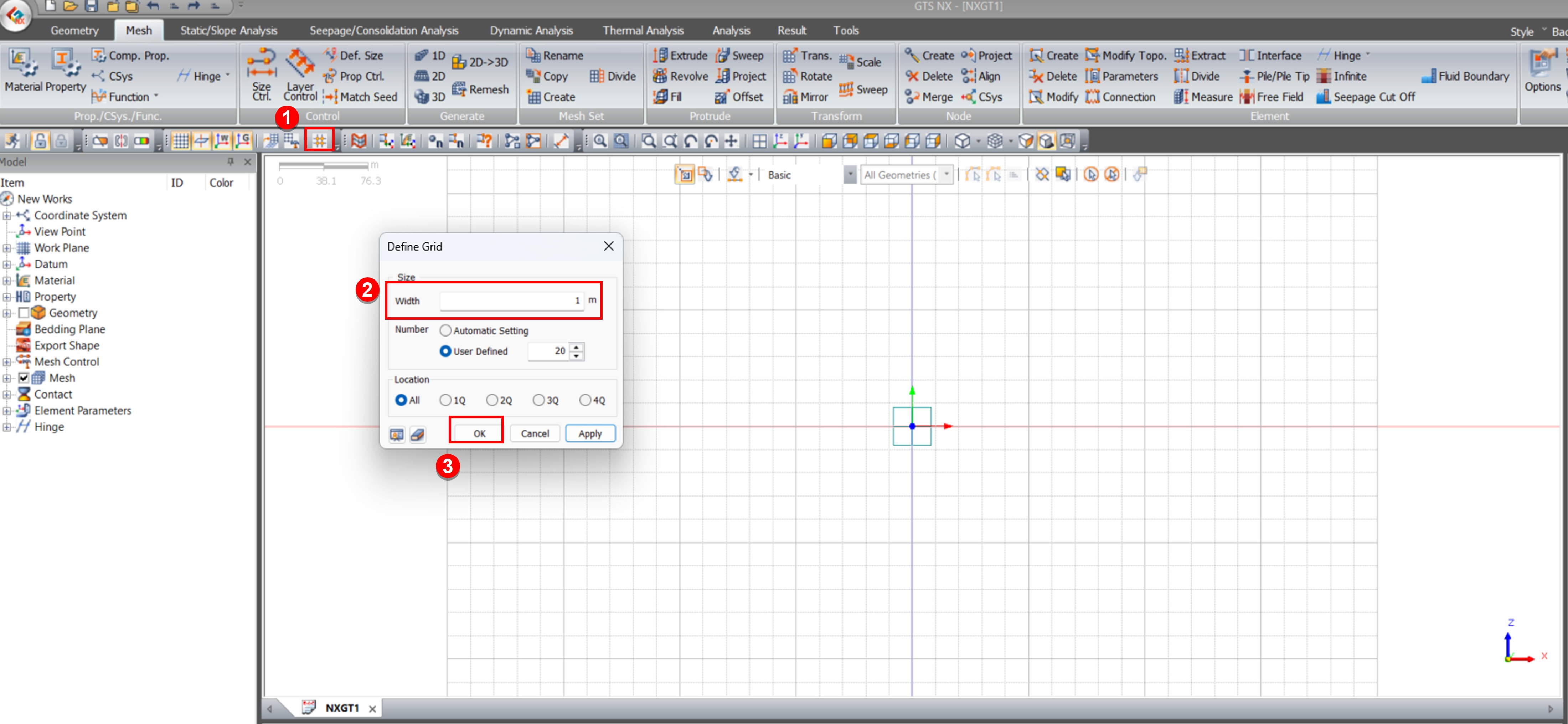Click OK in Define Grid dialog
The height and width of the screenshot is (724, 1568).
pyautogui.click(x=479, y=433)
